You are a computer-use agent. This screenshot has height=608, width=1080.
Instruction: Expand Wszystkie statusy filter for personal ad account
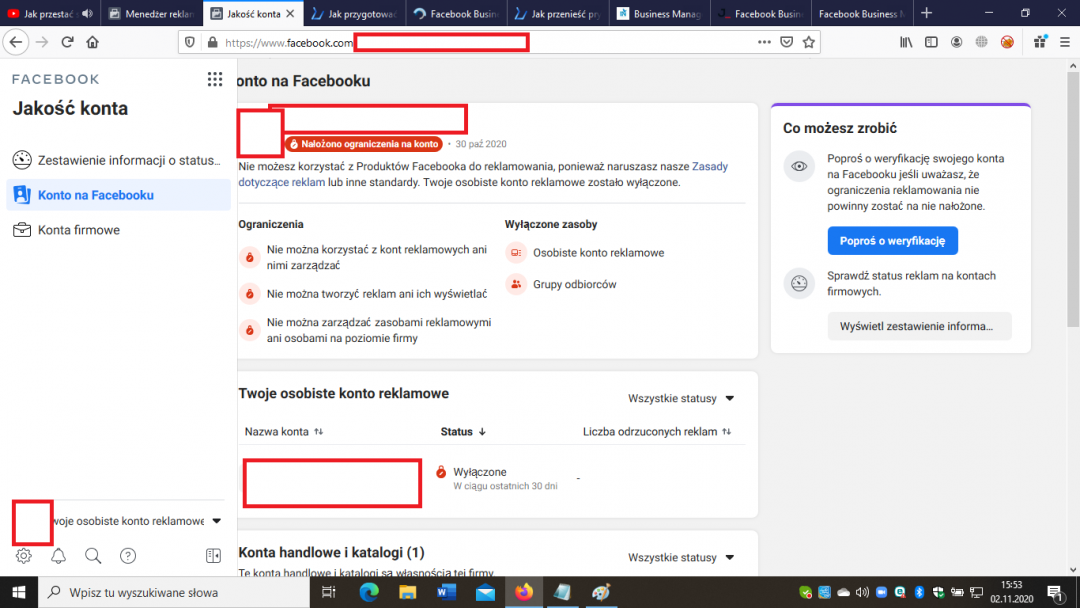681,399
